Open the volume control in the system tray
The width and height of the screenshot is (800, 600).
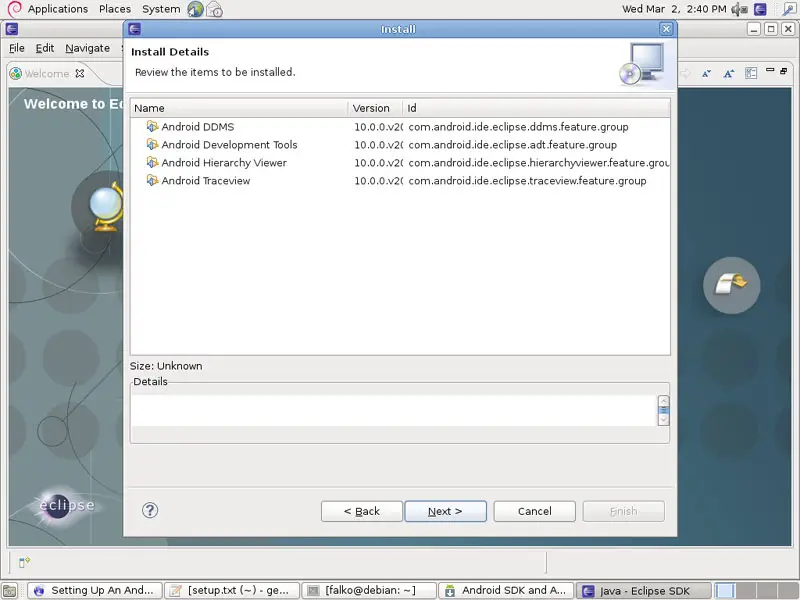[739, 9]
